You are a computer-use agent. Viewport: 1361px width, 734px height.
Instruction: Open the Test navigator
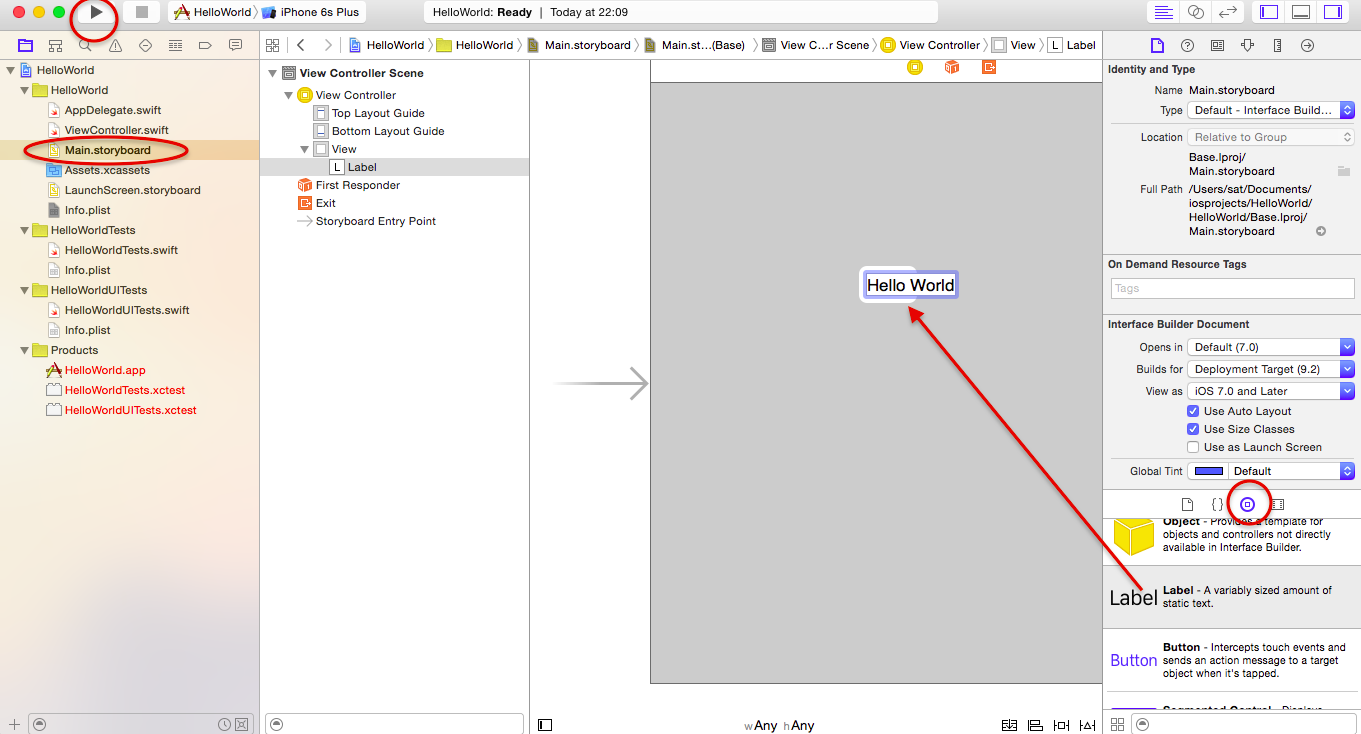[145, 45]
